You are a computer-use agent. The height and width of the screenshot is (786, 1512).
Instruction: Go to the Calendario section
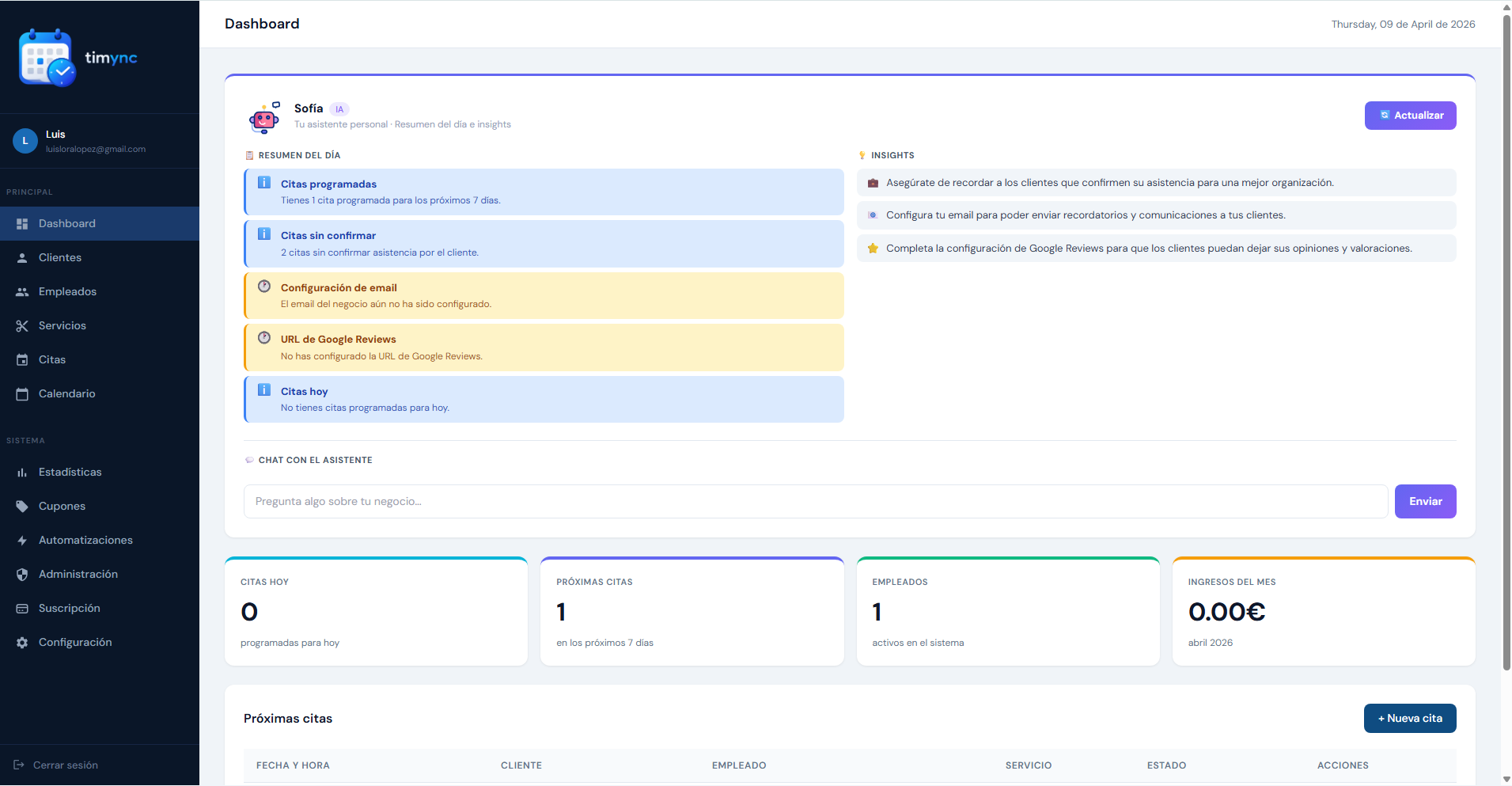pyautogui.click(x=66, y=394)
